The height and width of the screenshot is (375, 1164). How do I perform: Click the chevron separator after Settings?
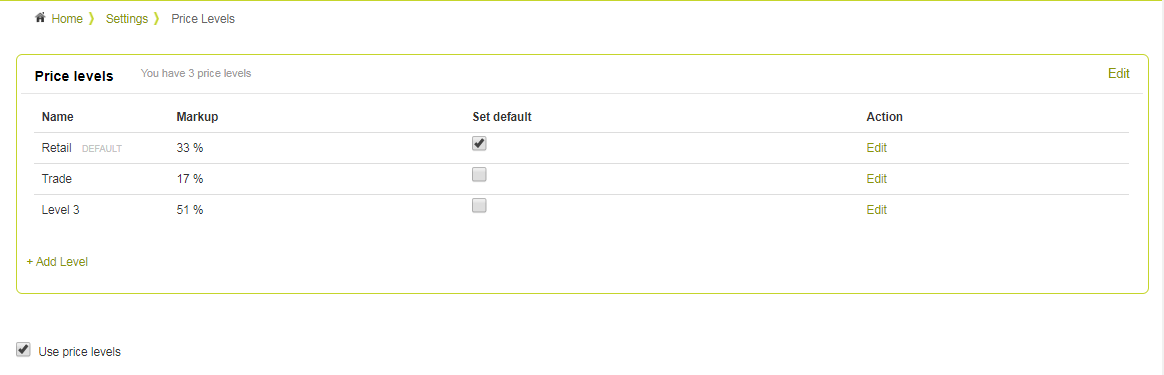tap(157, 19)
